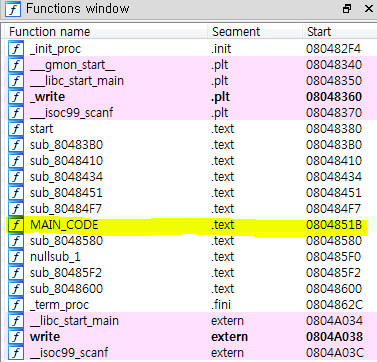Viewport: 377px width, 362px height.
Task: Click start address 0804851B
Action: tap(334, 225)
